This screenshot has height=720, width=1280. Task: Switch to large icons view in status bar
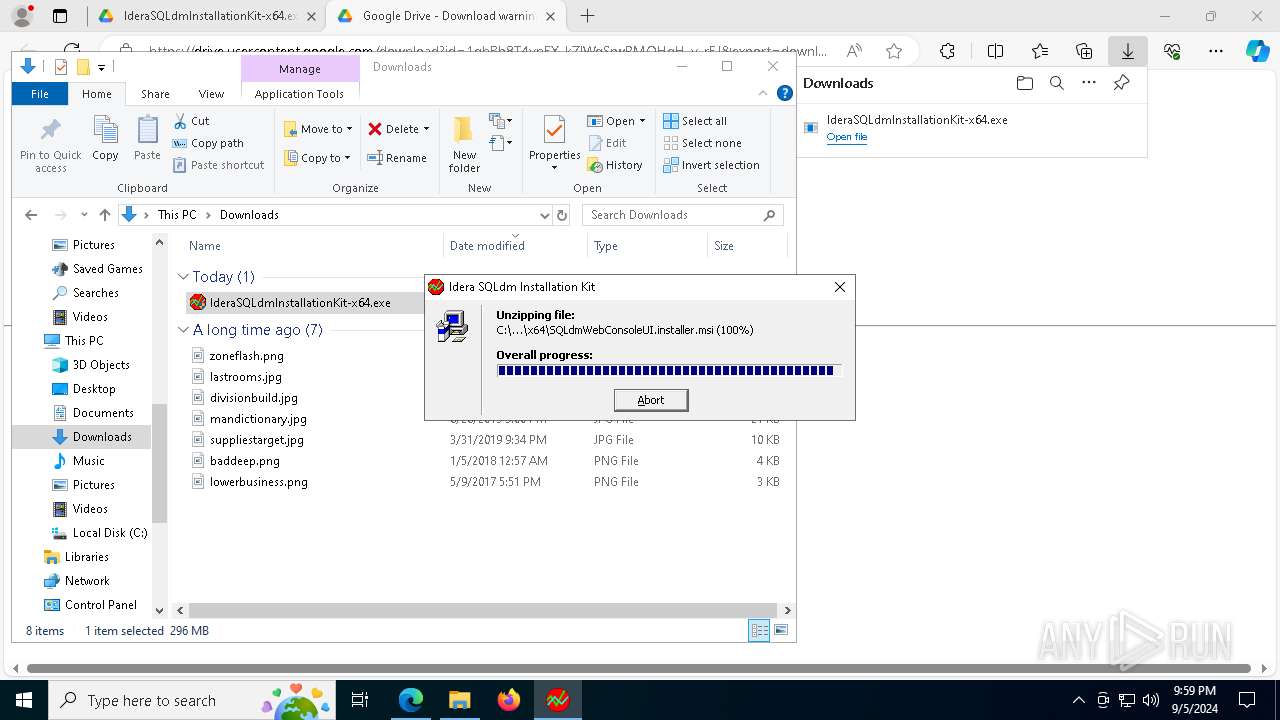click(781, 631)
